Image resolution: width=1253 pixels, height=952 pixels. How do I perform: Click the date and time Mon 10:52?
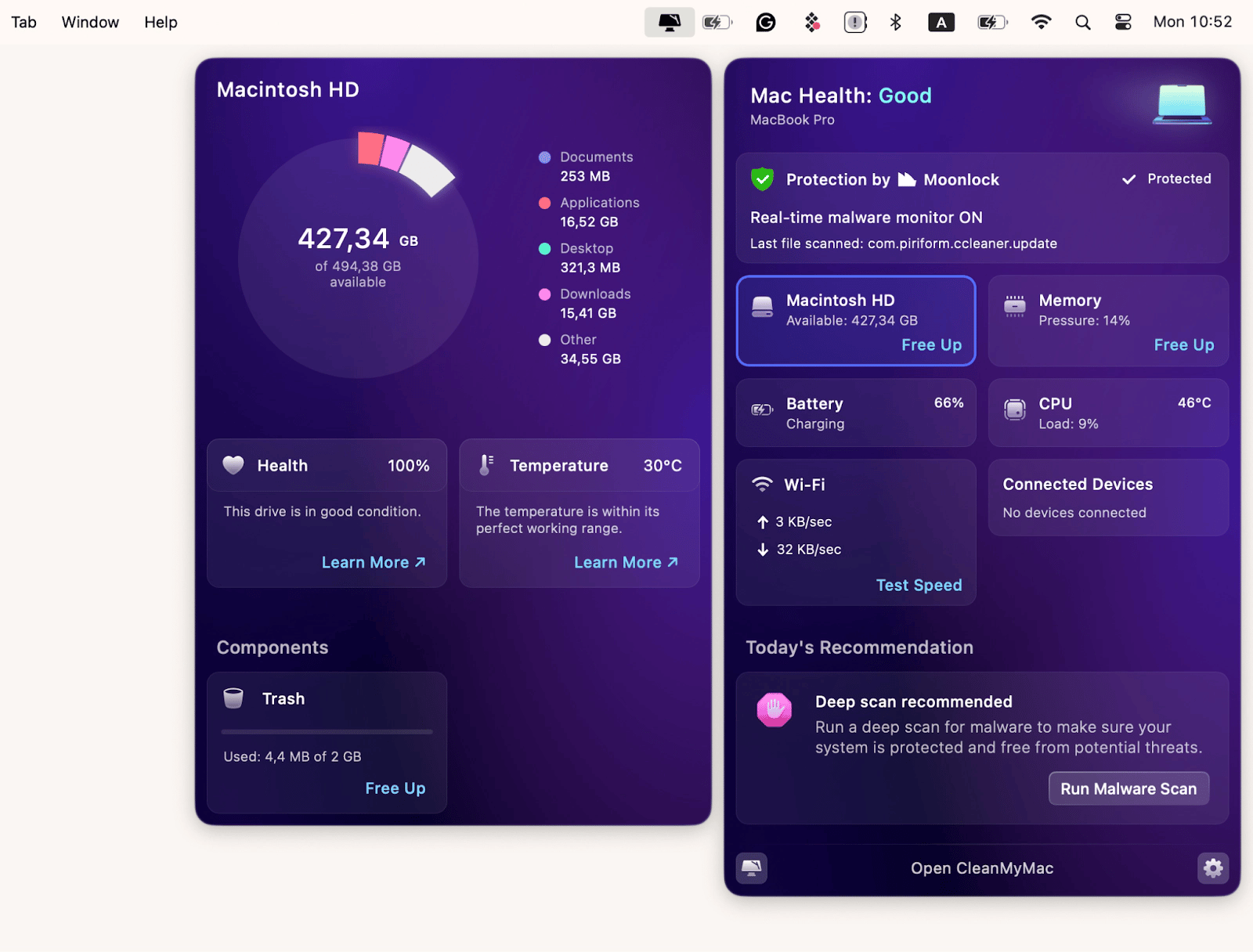tap(1192, 22)
